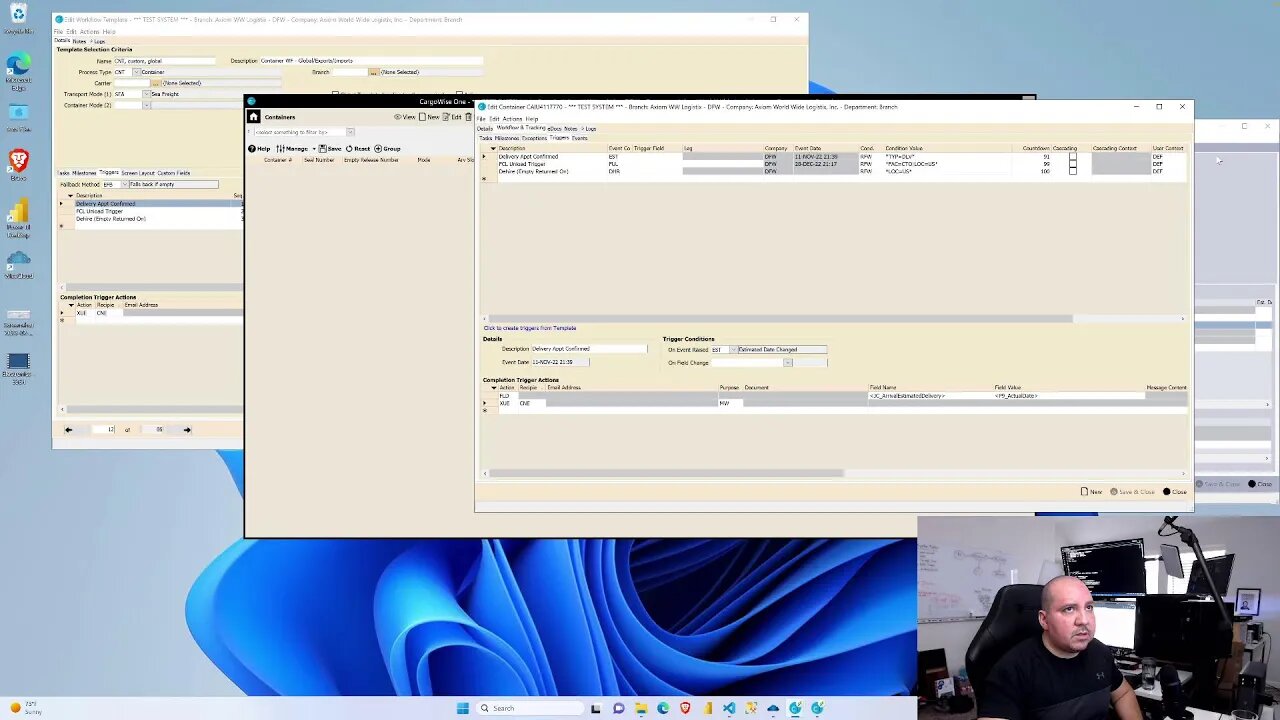Select 'Dehire (Empty Returned On)' in Workflow Template
Screen dimensions: 1280x720
pos(110,219)
